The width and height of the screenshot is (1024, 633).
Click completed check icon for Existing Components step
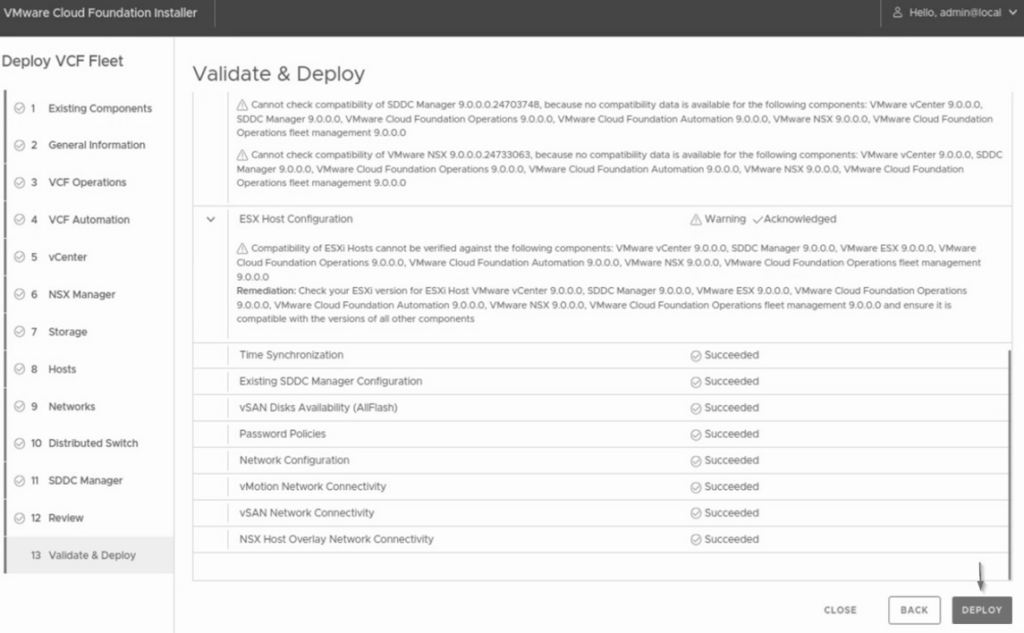pos(20,108)
